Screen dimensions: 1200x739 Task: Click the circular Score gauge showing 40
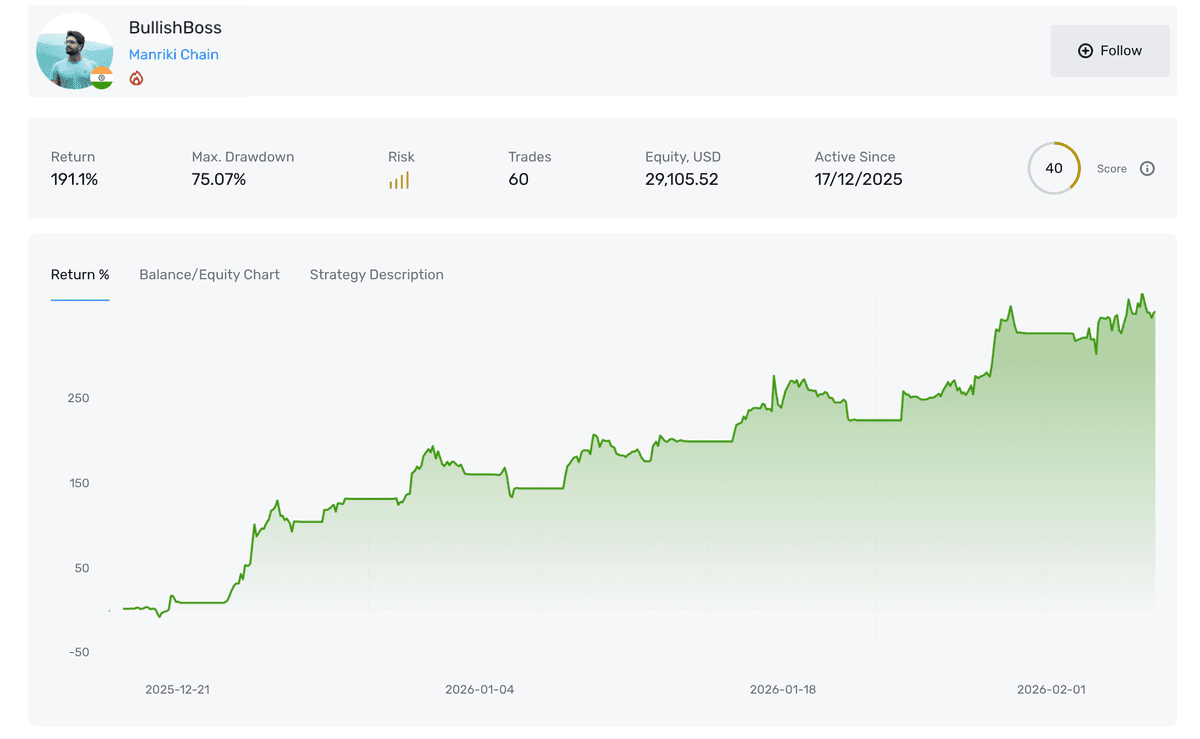point(1054,168)
